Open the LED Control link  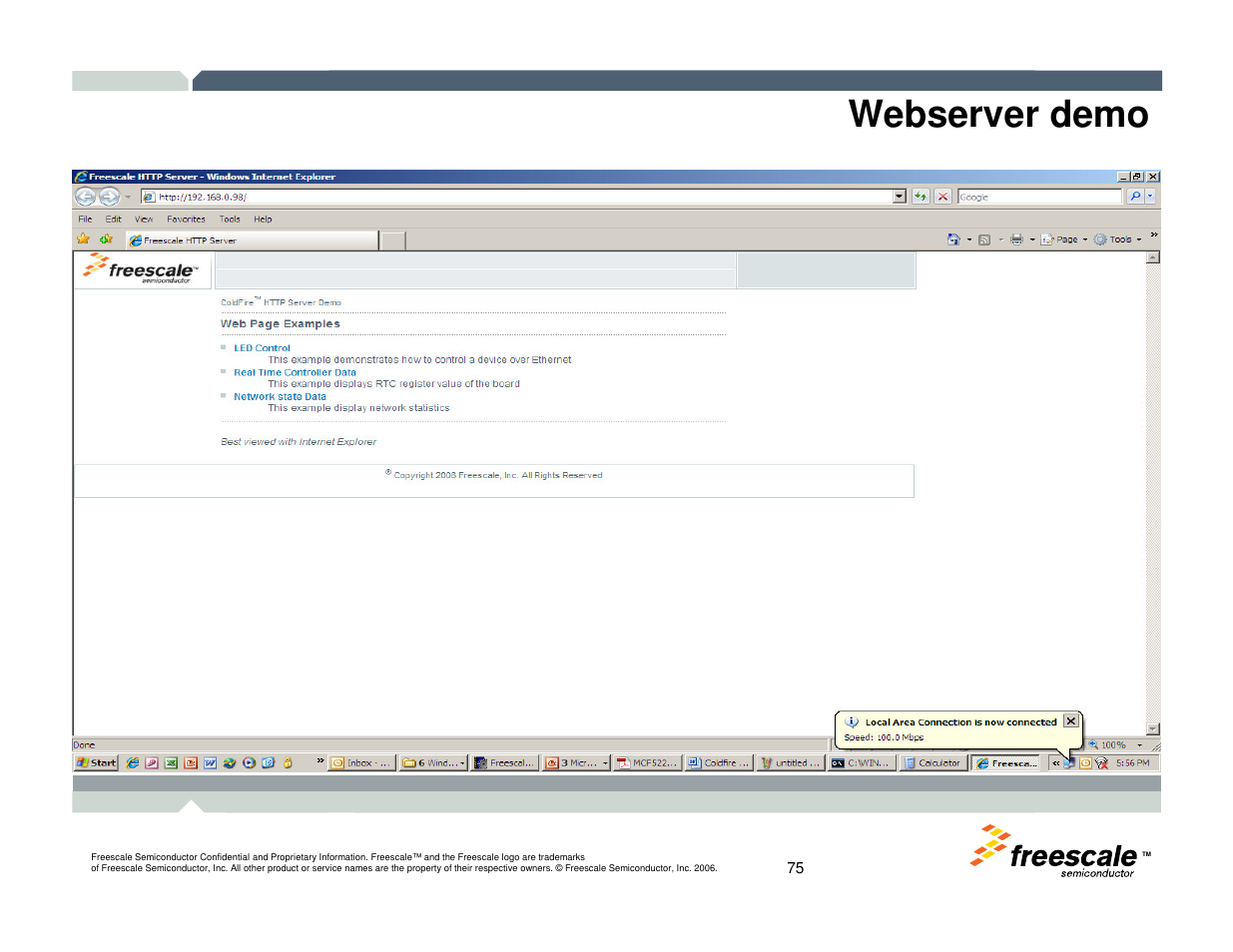tap(262, 348)
